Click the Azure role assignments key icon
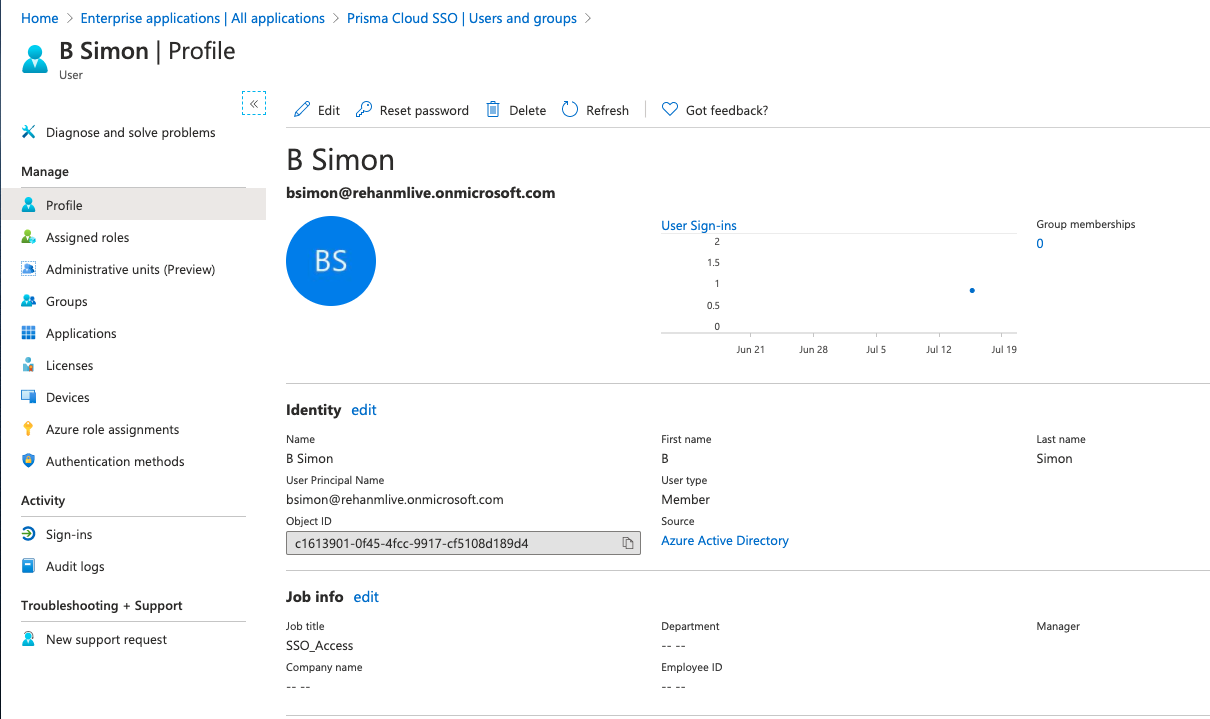This screenshot has width=1210, height=719. pos(28,429)
